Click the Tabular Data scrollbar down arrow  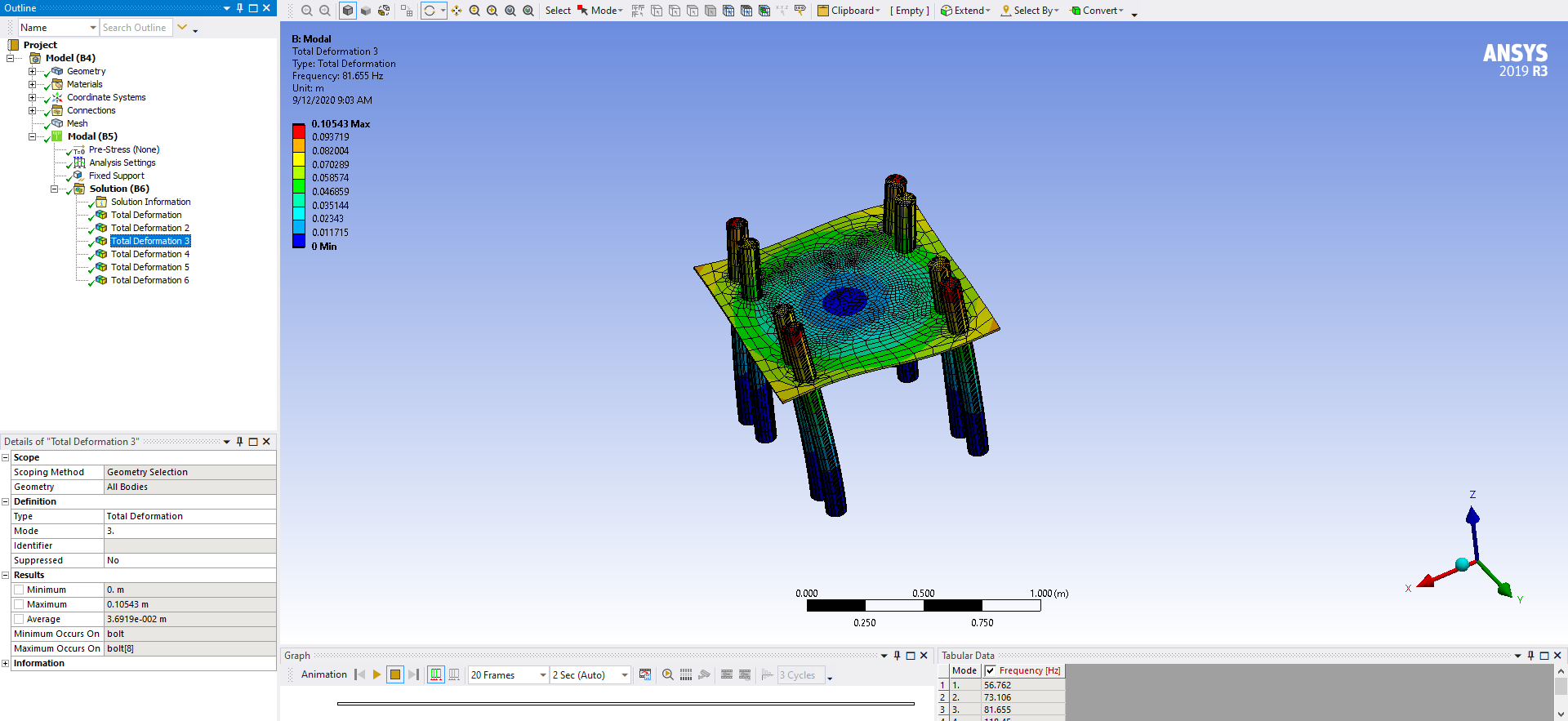(x=1561, y=714)
